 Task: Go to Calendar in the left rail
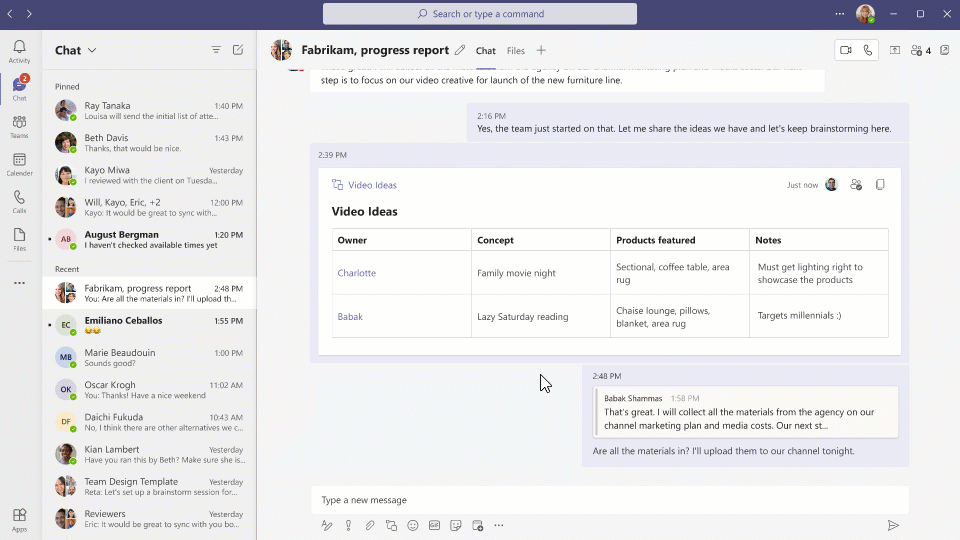click(19, 164)
